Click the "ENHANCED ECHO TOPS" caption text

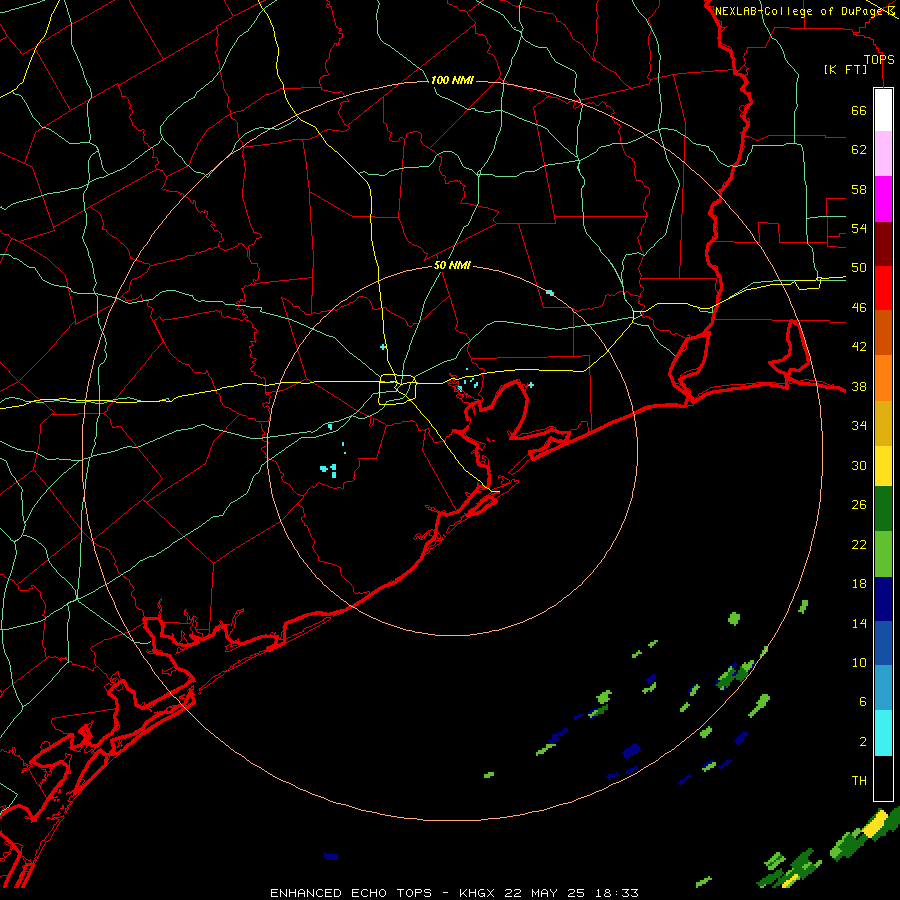(351, 893)
